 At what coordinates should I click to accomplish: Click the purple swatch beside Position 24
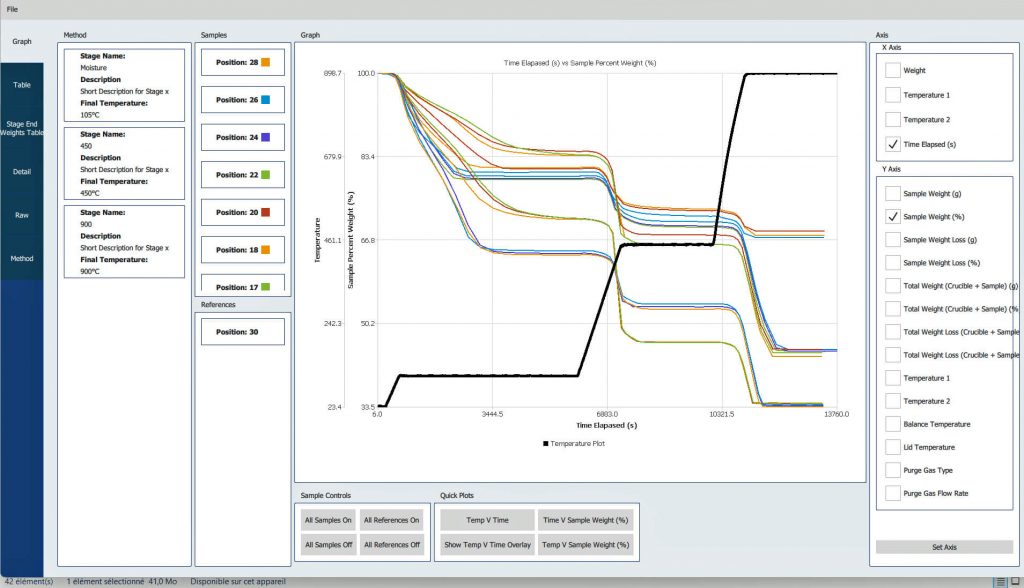point(266,137)
